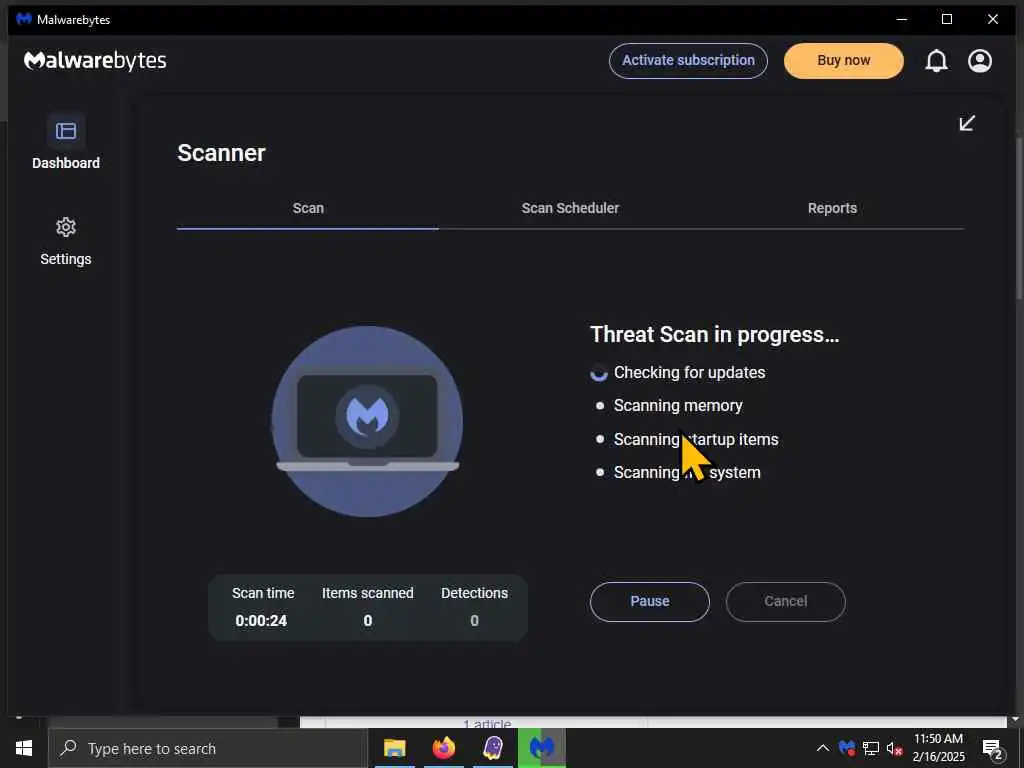Show hidden system tray icons
This screenshot has height=768, width=1024.
click(823, 748)
